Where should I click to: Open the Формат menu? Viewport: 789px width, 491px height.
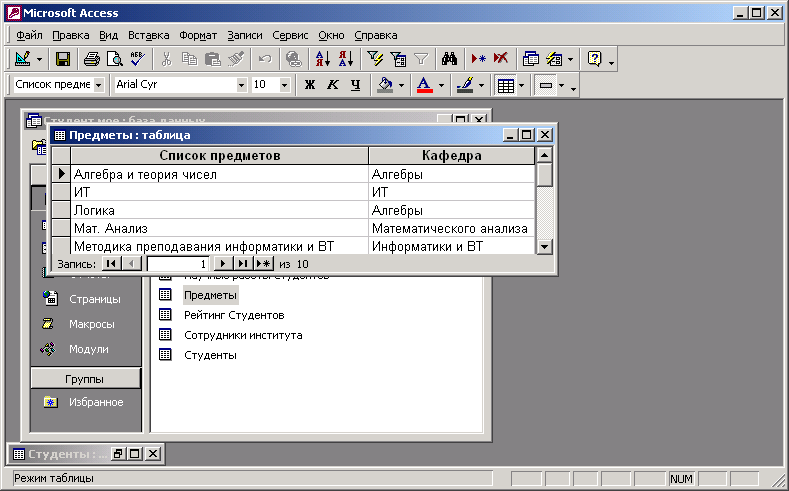point(198,35)
